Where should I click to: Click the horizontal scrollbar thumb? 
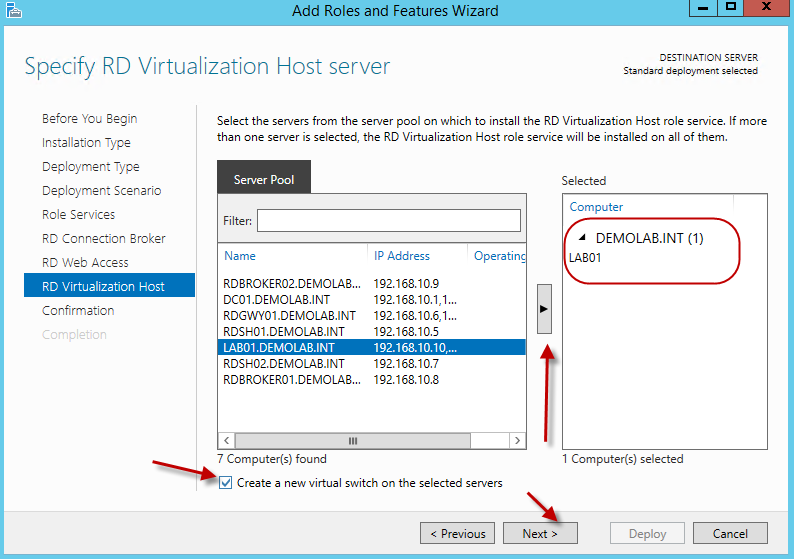[x=352, y=440]
